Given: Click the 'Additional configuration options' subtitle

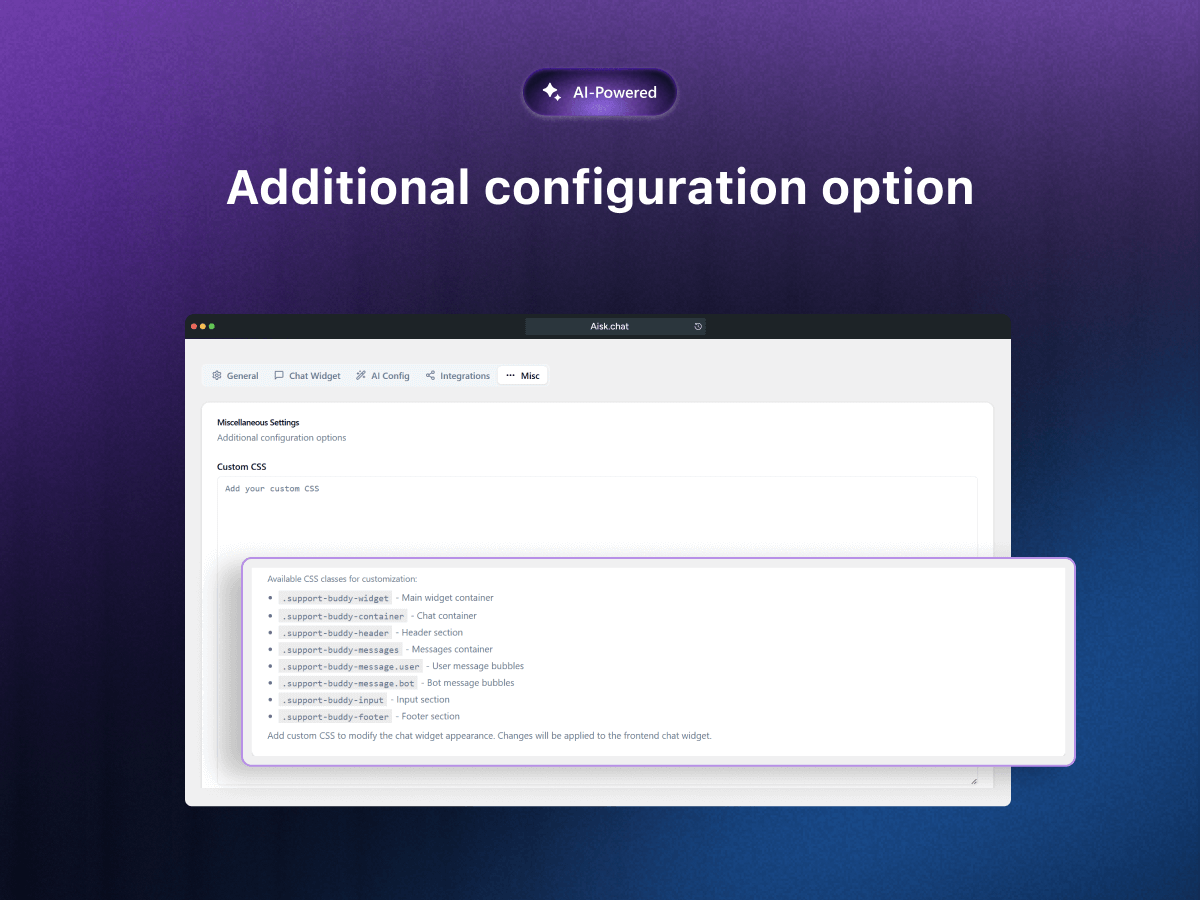Looking at the screenshot, I should [282, 438].
